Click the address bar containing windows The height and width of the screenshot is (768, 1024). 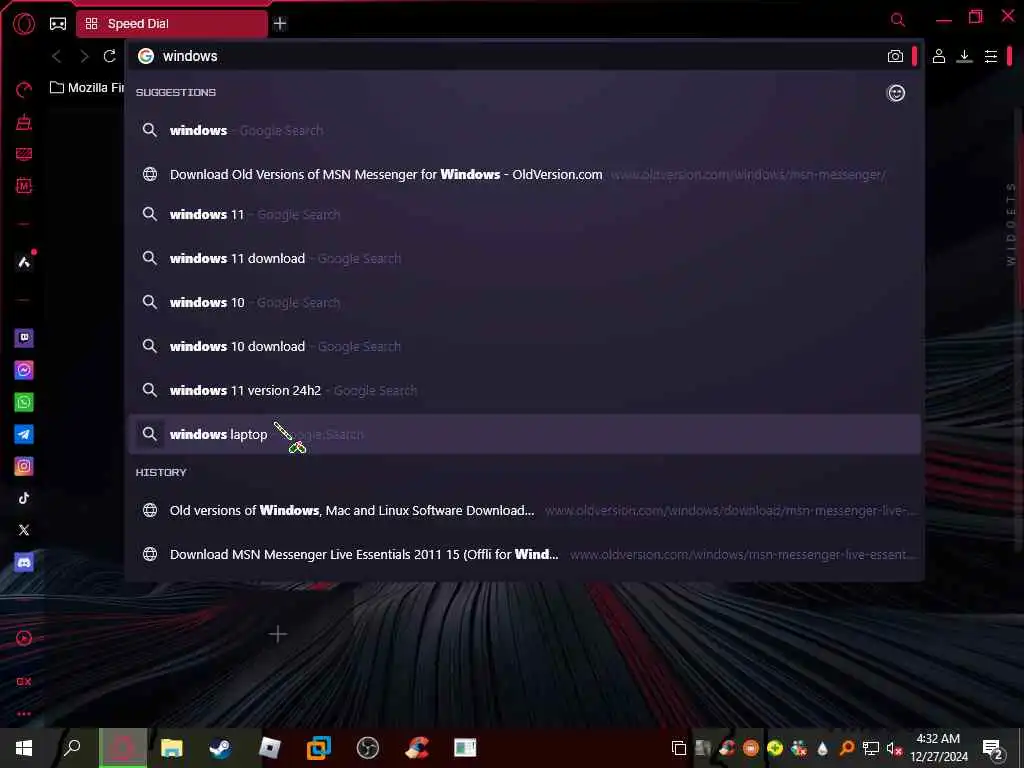point(509,56)
